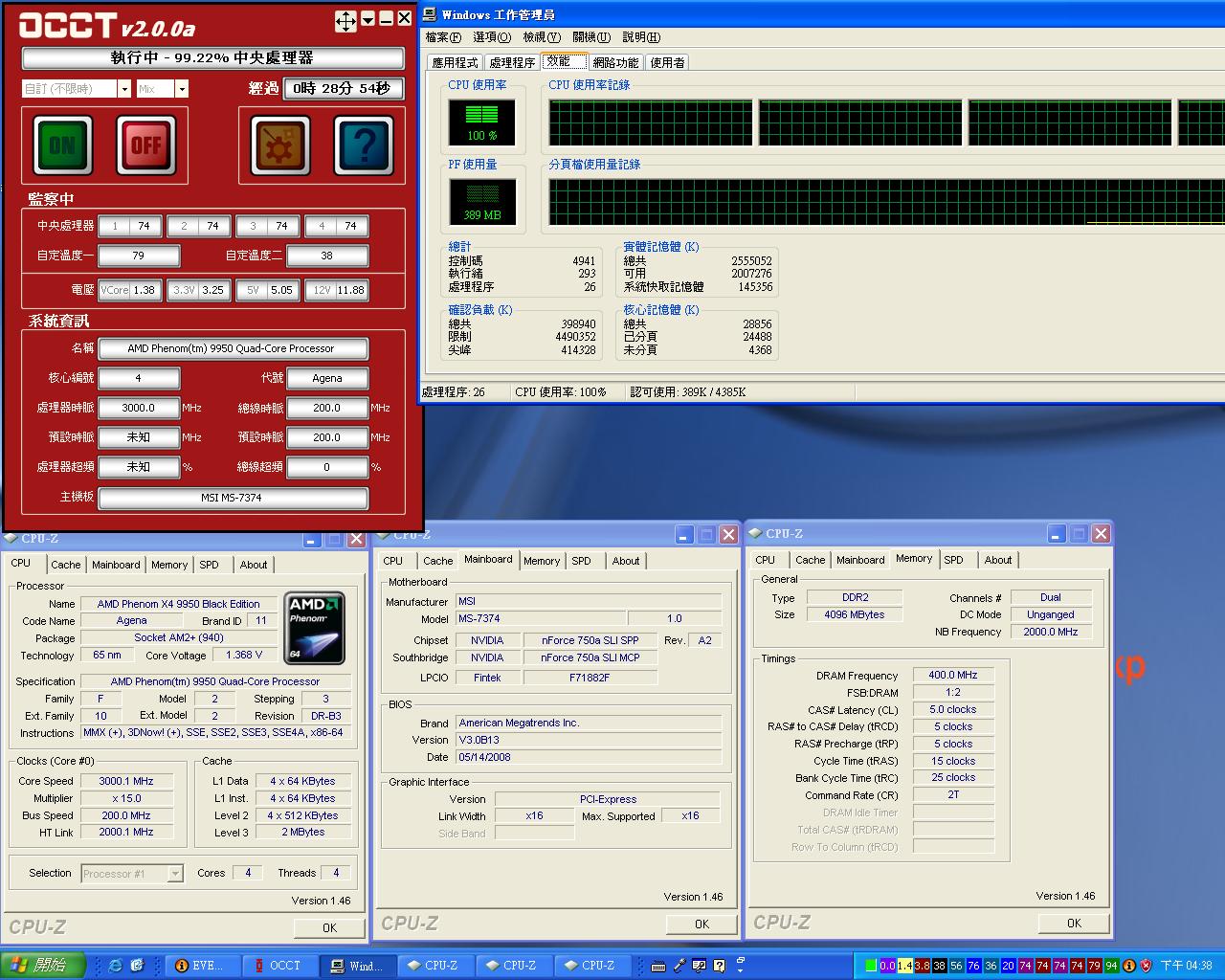Click the DRAM Frequency value 400.0 MHz
This screenshot has width=1225, height=980.
point(953,676)
